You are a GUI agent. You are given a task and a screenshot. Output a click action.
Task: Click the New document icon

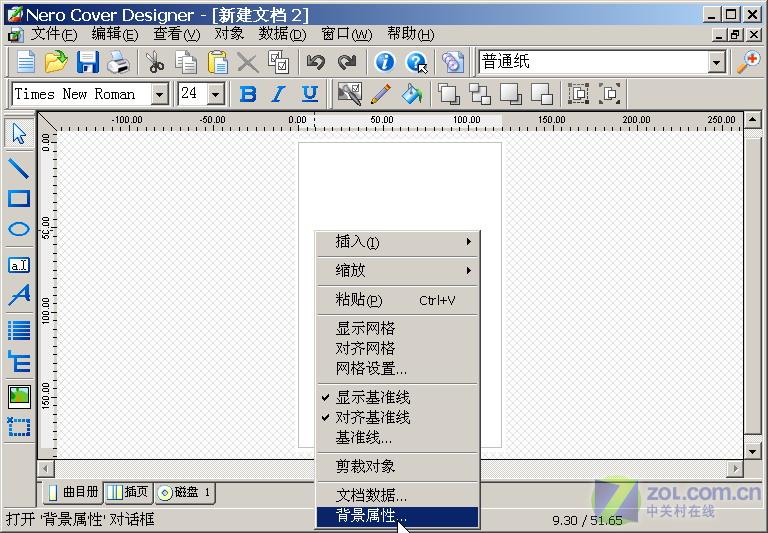[x=25, y=62]
